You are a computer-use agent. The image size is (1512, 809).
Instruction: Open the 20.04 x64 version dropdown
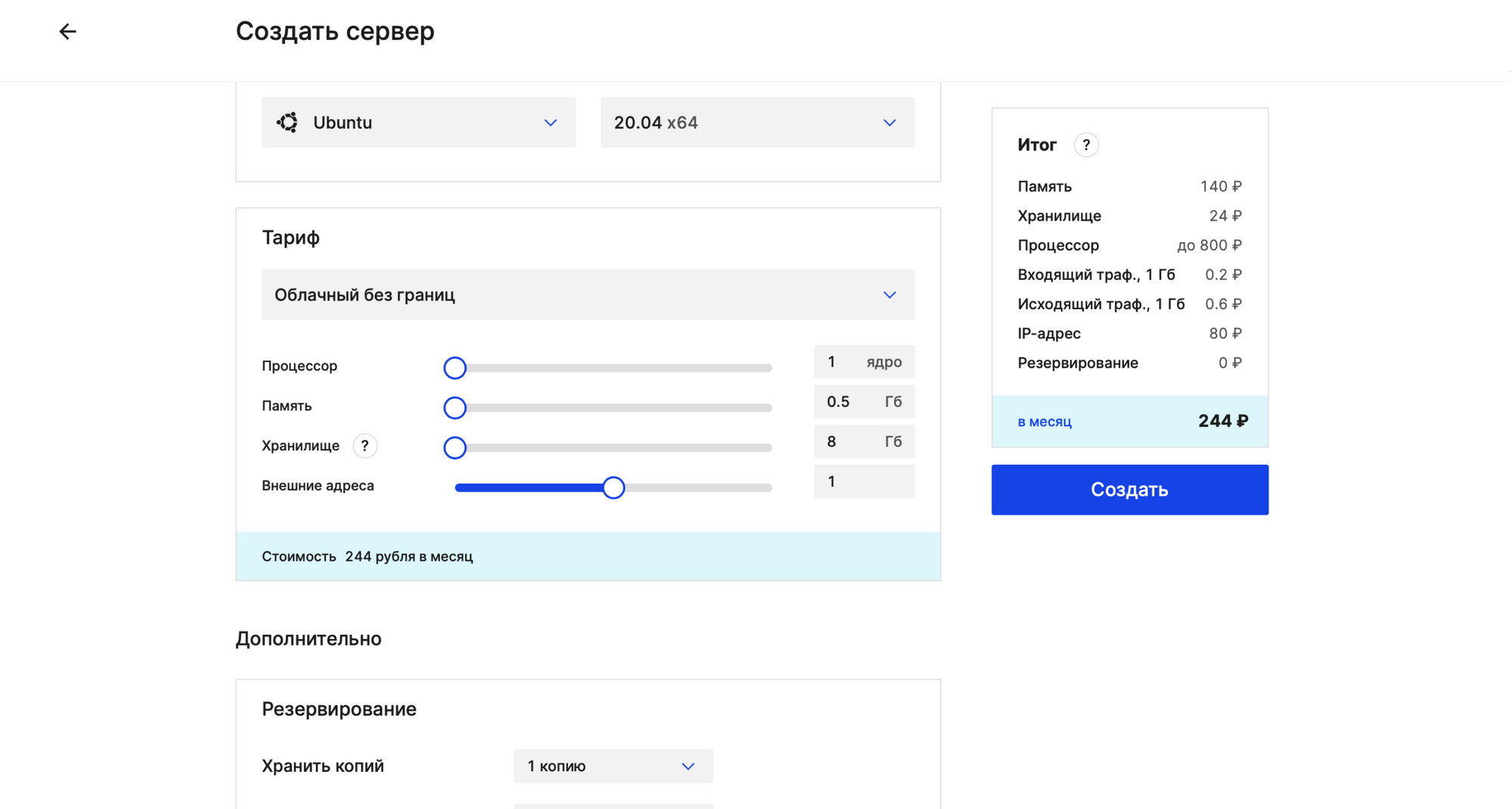pos(757,122)
